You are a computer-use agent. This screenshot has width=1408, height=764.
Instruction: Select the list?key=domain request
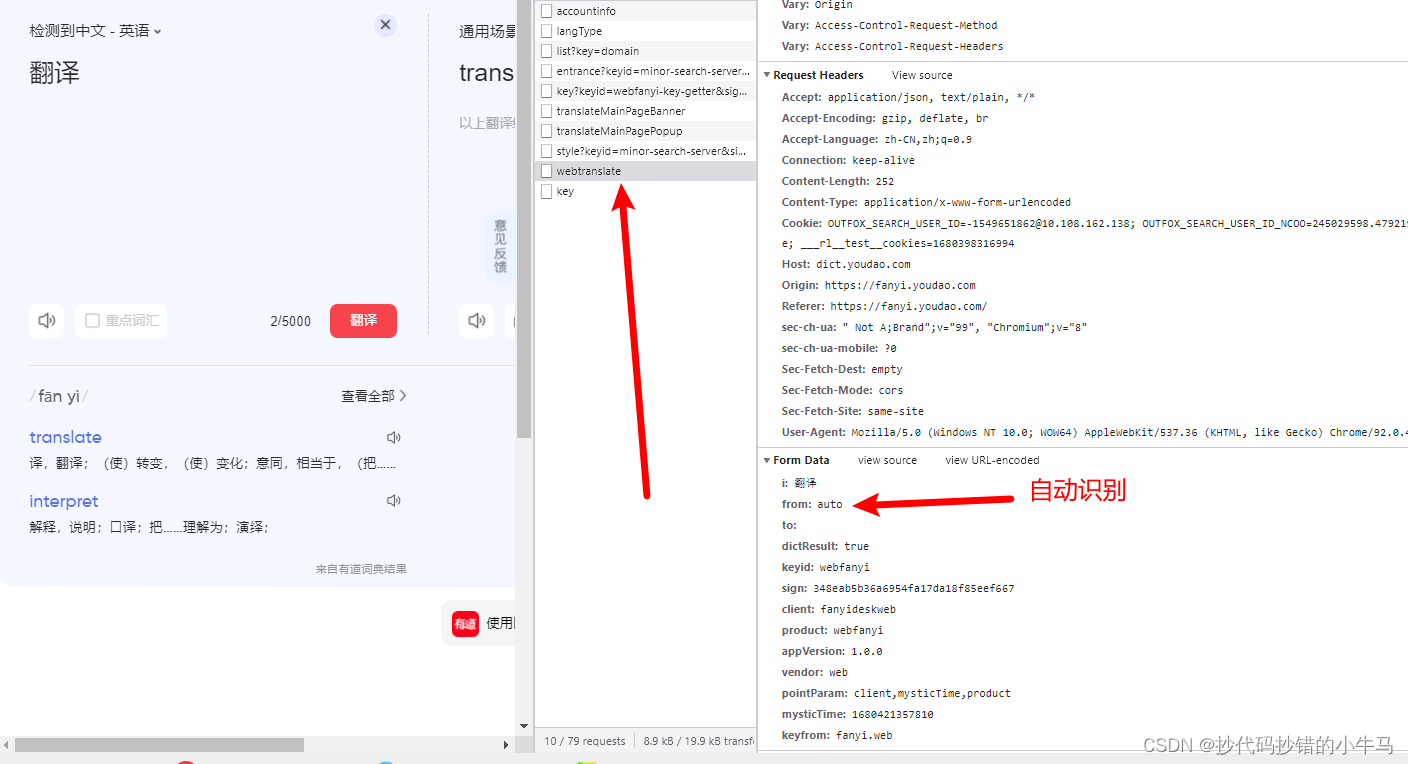coord(646,51)
